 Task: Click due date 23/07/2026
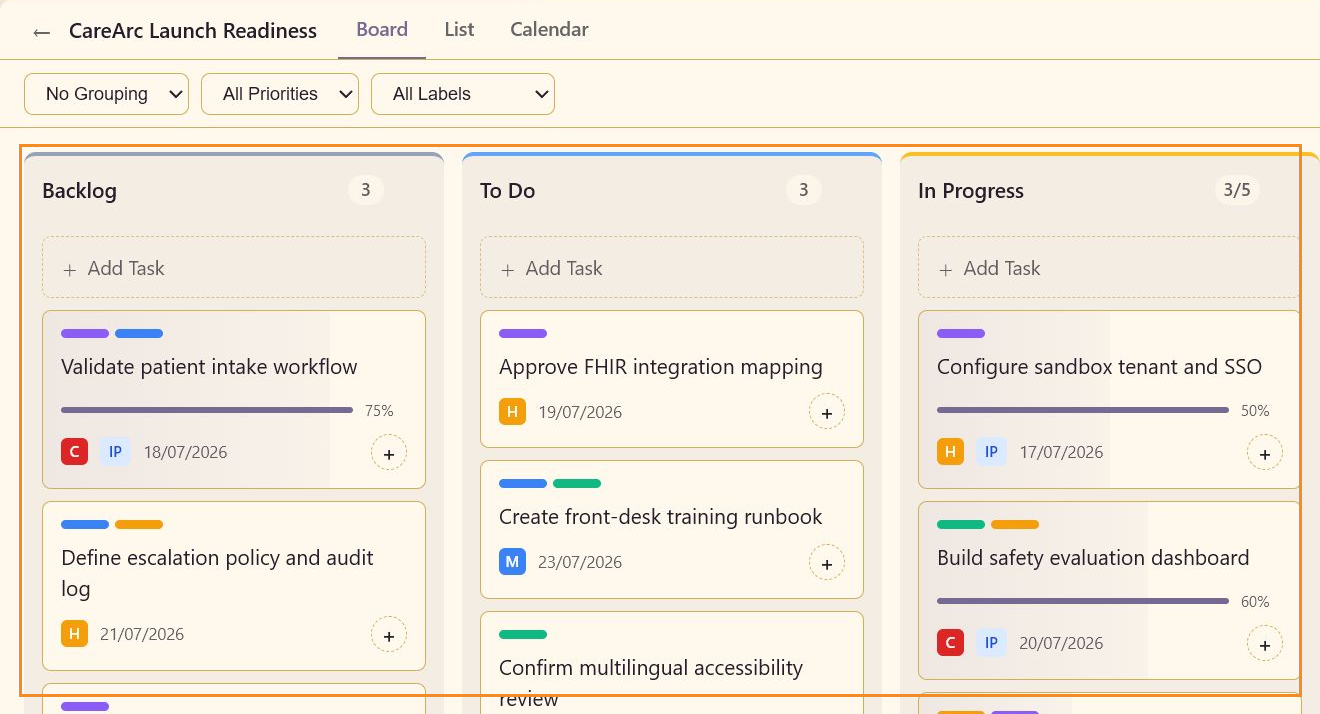tap(580, 562)
